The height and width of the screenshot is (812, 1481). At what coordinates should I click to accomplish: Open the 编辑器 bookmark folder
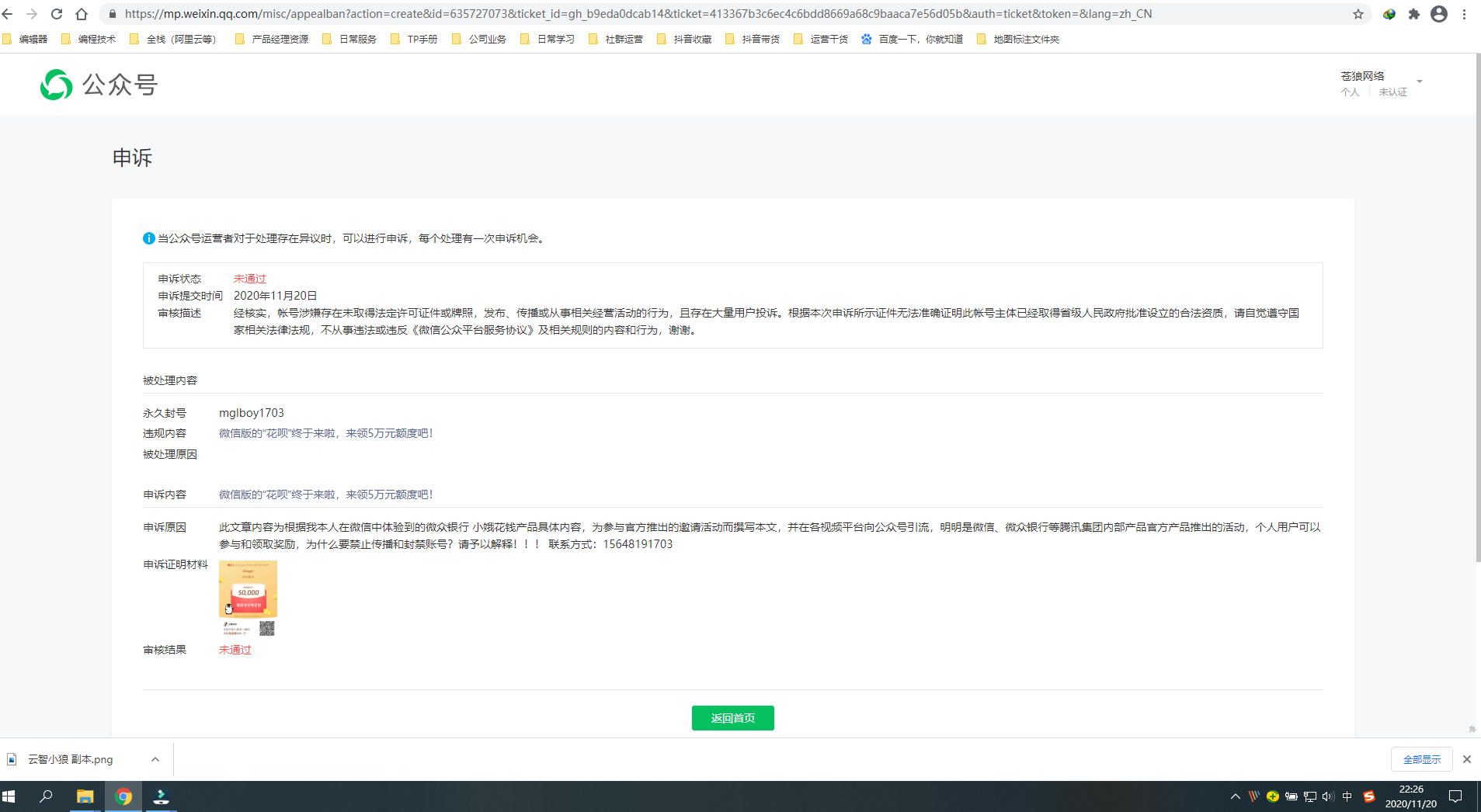25,39
